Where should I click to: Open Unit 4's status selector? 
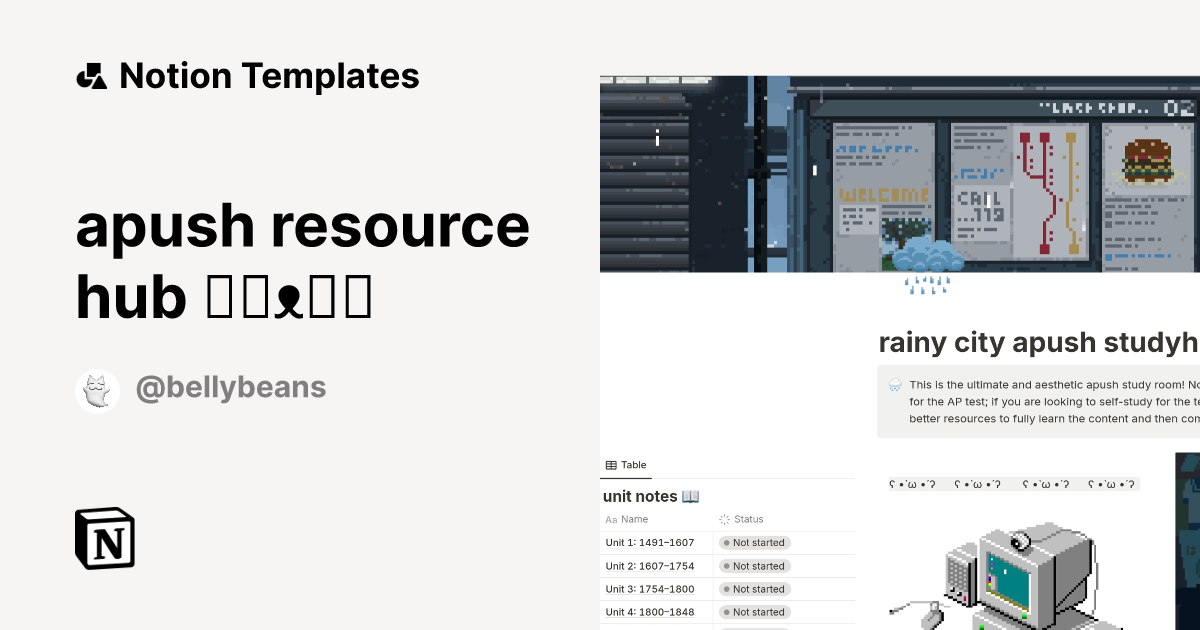(x=754, y=612)
